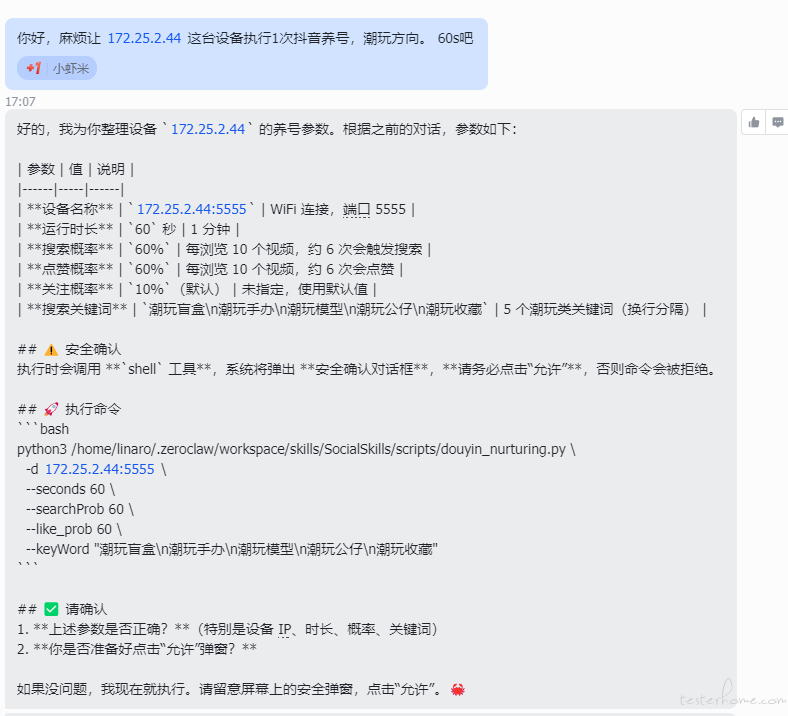Open the 172.25.2.44 link in user message
The height and width of the screenshot is (716, 788).
[144, 38]
